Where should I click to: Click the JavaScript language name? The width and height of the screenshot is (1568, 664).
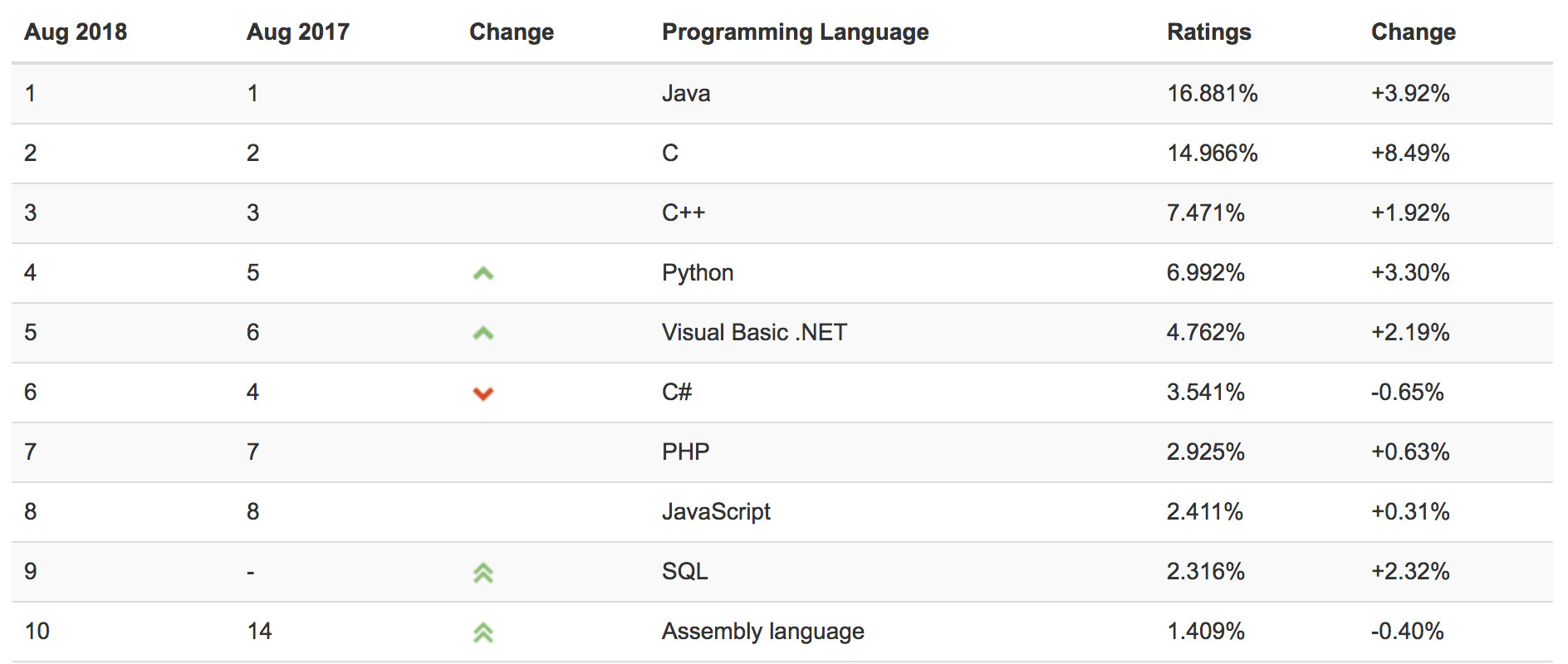click(716, 511)
